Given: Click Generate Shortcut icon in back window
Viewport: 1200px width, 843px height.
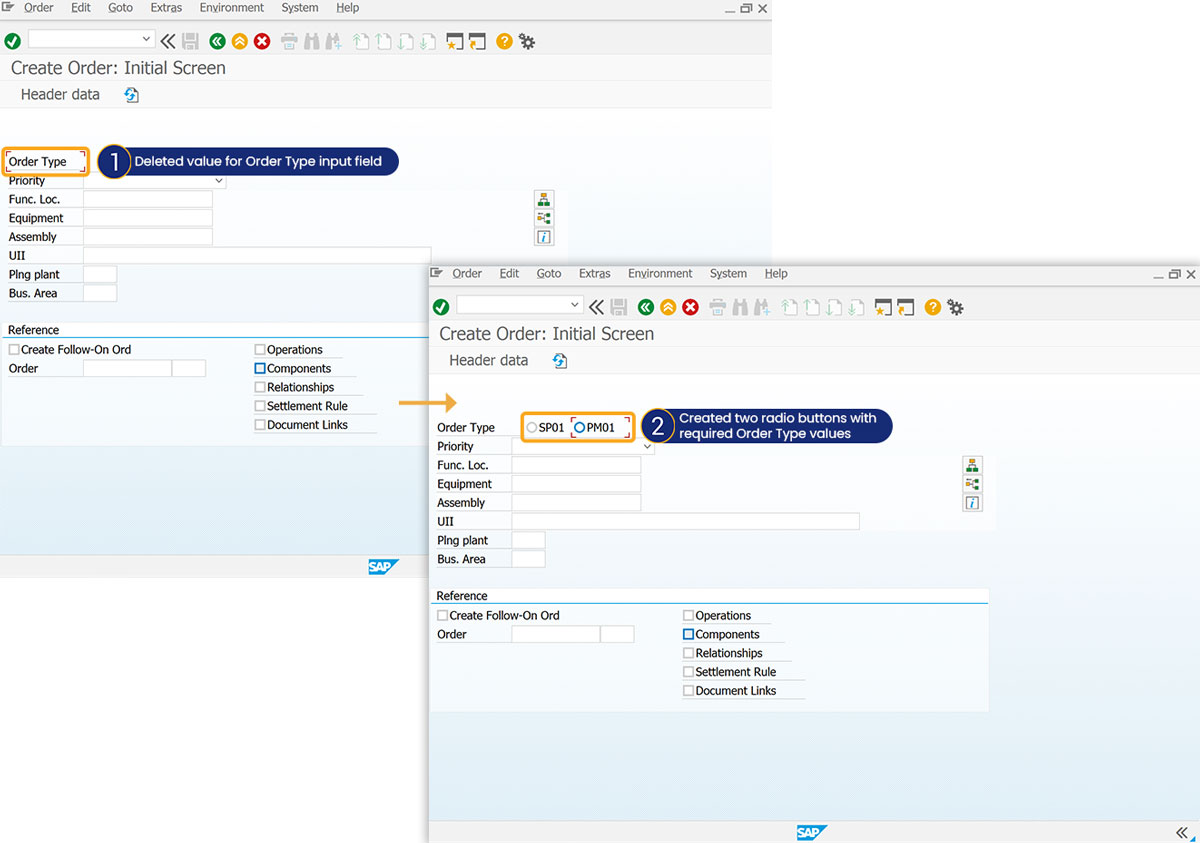Looking at the screenshot, I should click(477, 41).
